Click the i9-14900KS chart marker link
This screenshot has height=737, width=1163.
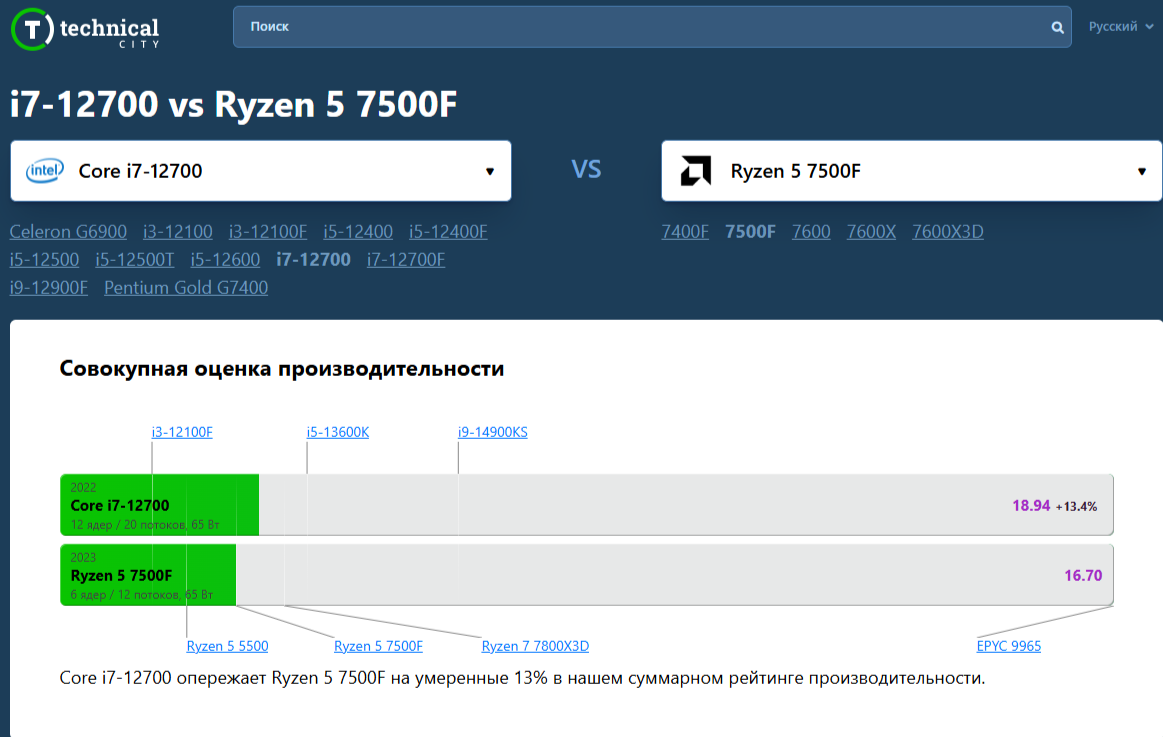coord(492,432)
